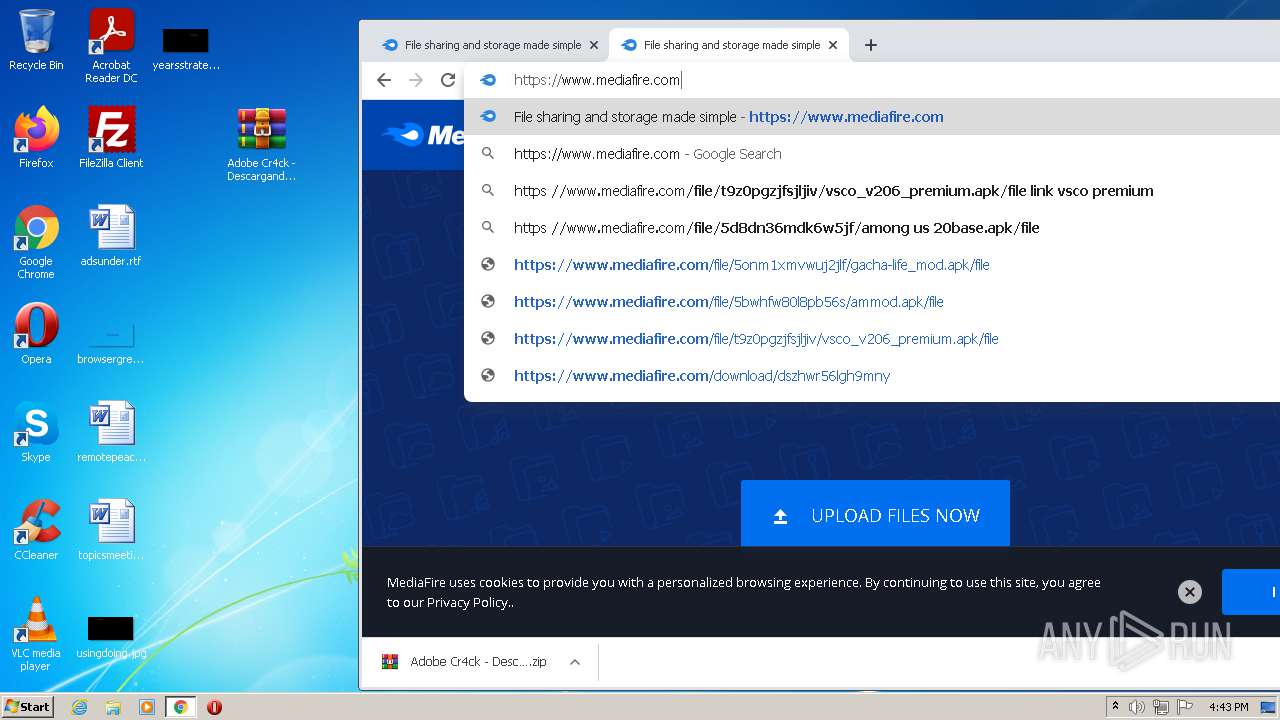Open the topicsmeeti… Word document

111,530
